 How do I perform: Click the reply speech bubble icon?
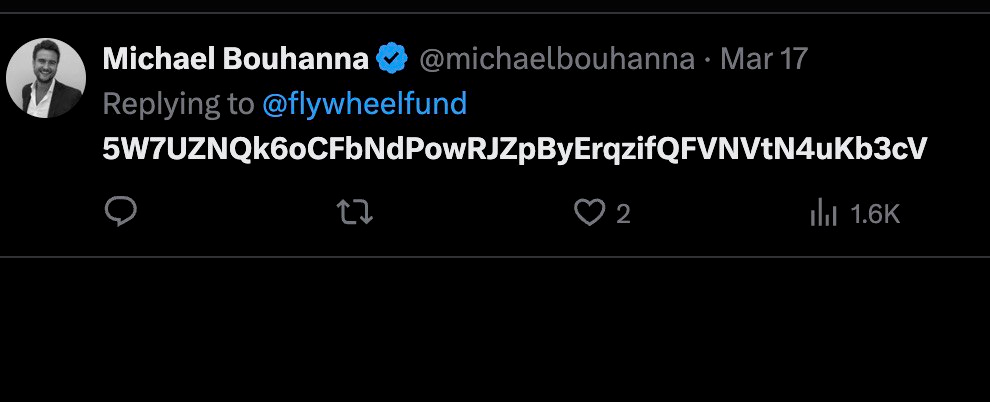tap(120, 212)
